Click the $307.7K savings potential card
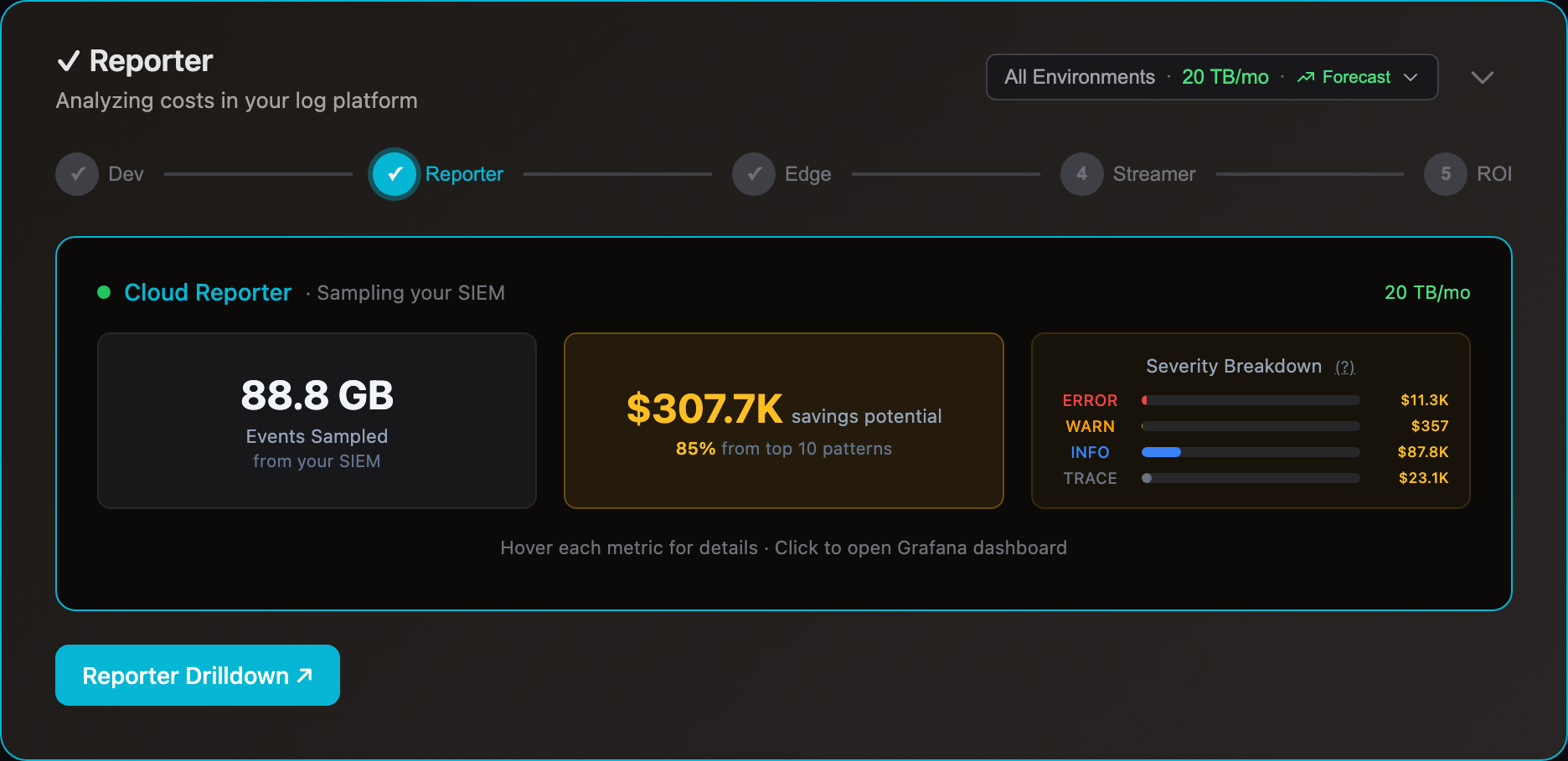Viewport: 1568px width, 761px height. [x=783, y=421]
